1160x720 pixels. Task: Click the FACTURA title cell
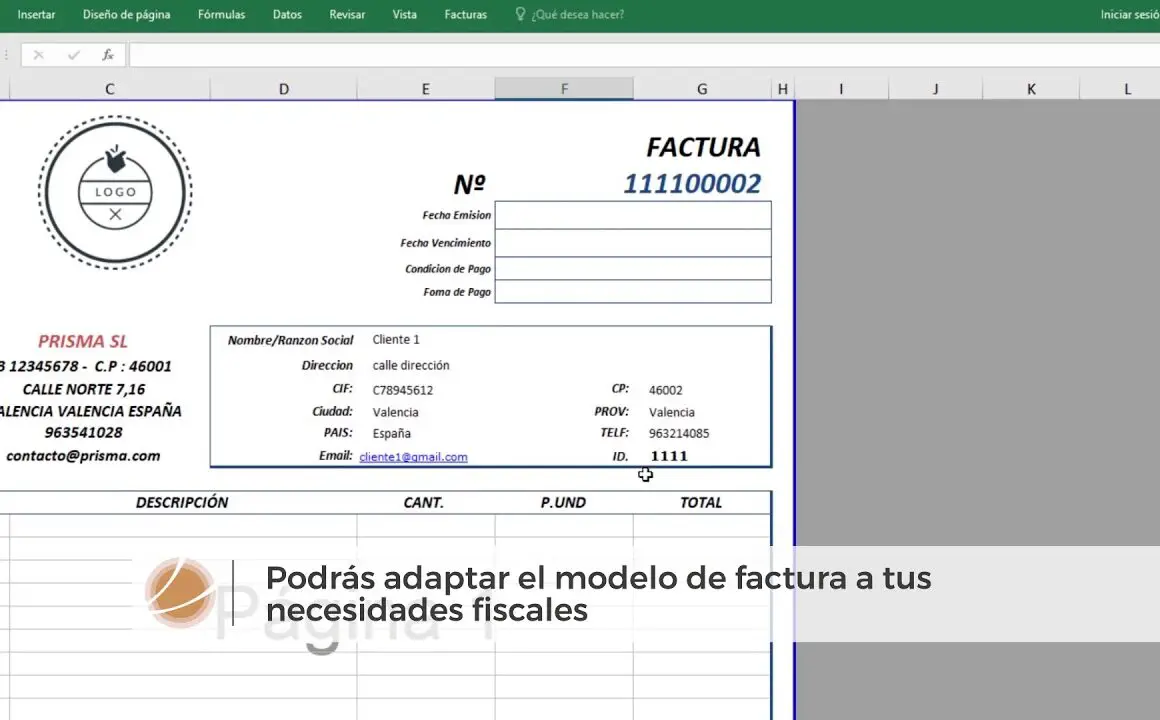coord(703,147)
